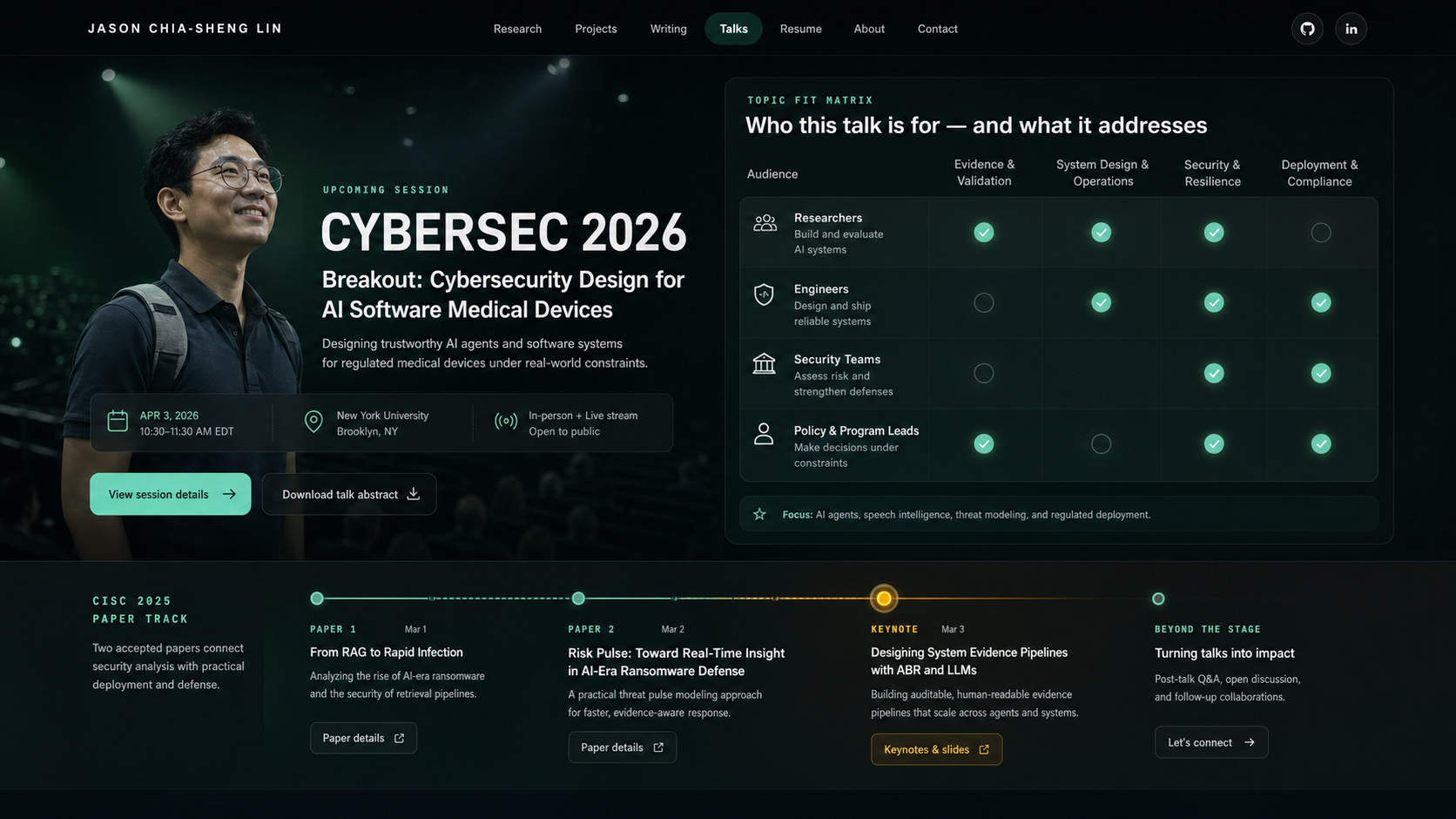This screenshot has height=819, width=1456.
Task: Open the GitHub profile icon
Action: [x=1307, y=29]
